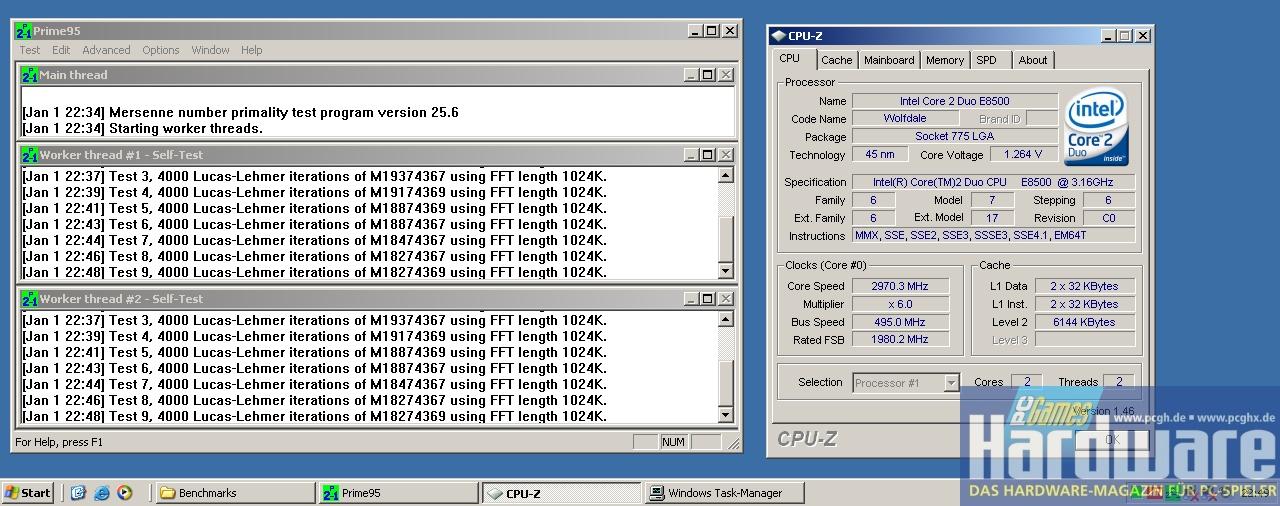Click the Start button

[28, 492]
